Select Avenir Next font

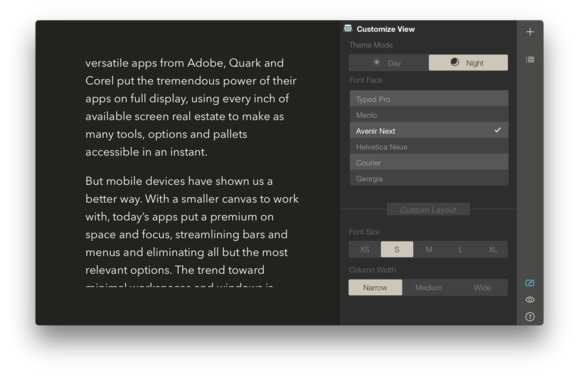[x=429, y=131]
